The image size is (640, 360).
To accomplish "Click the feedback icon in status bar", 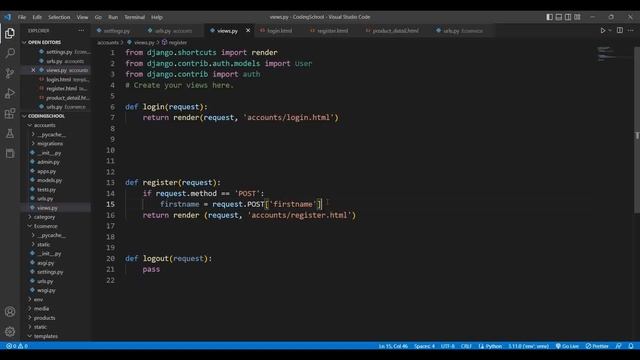I will tap(619, 346).
